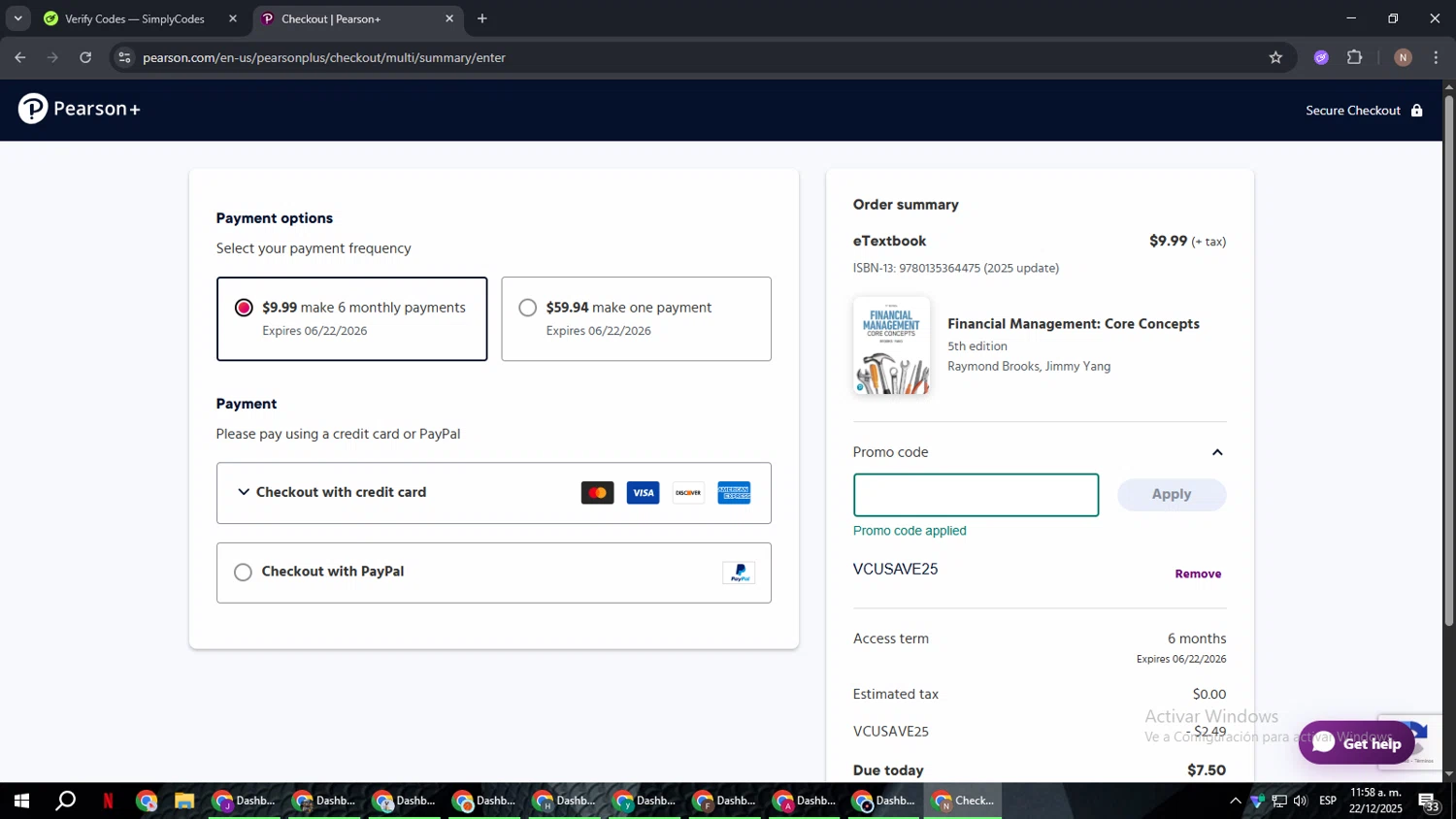Click the American Express card icon
Image resolution: width=1456 pixels, height=819 pixels.
tap(734, 493)
